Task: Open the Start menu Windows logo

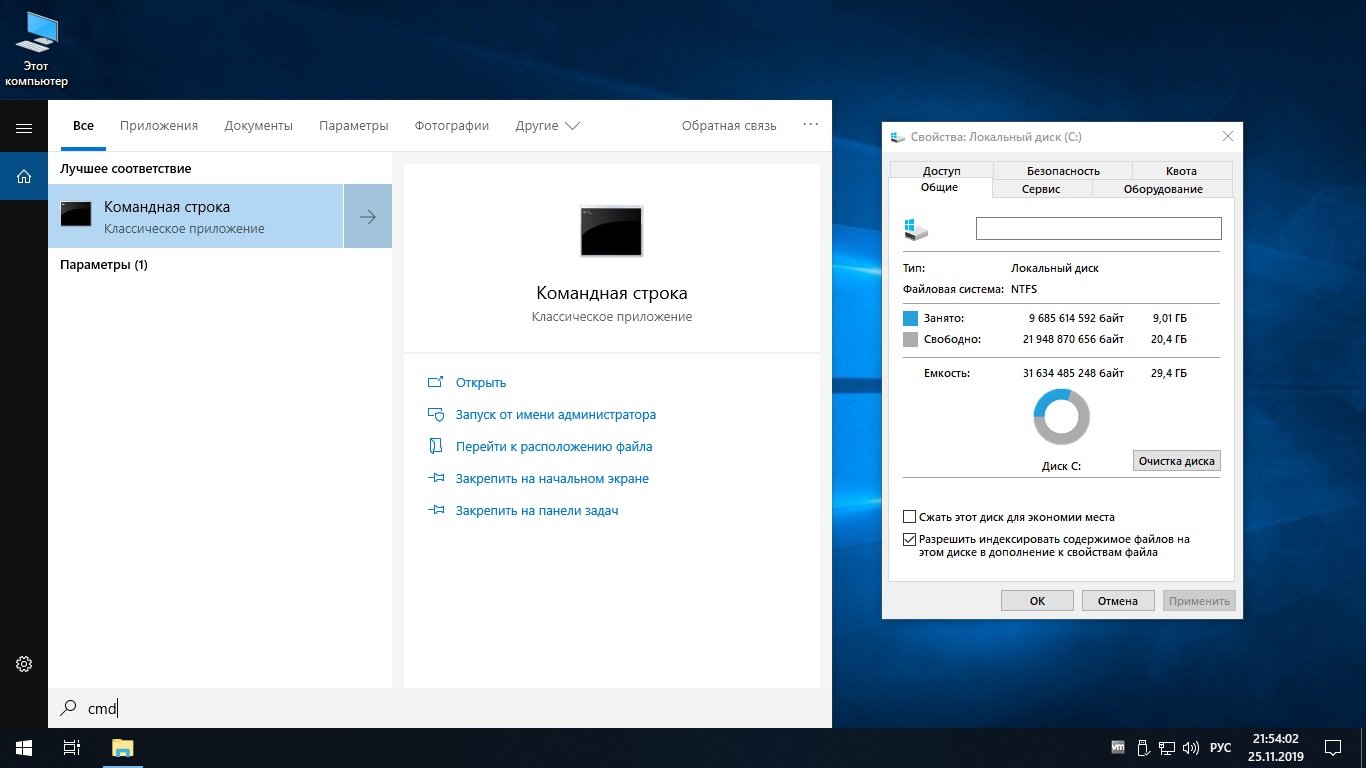Action: [23, 747]
